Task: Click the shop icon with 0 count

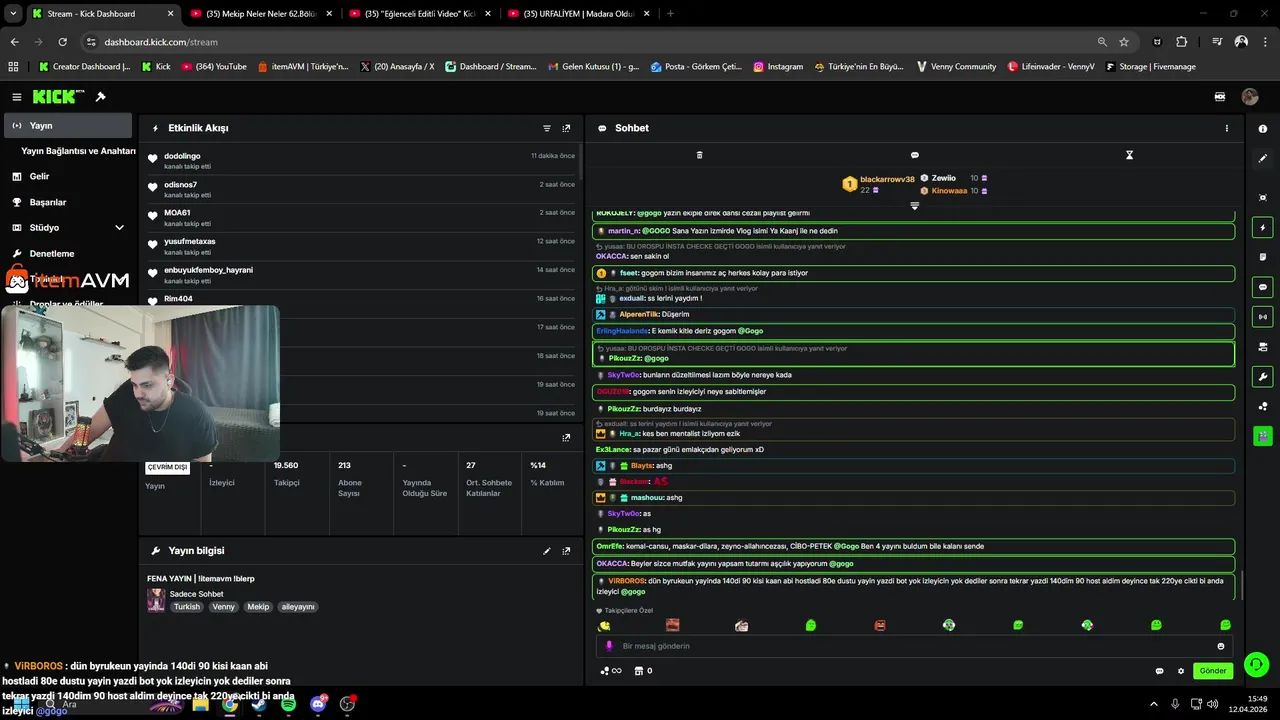Action: pyautogui.click(x=643, y=671)
